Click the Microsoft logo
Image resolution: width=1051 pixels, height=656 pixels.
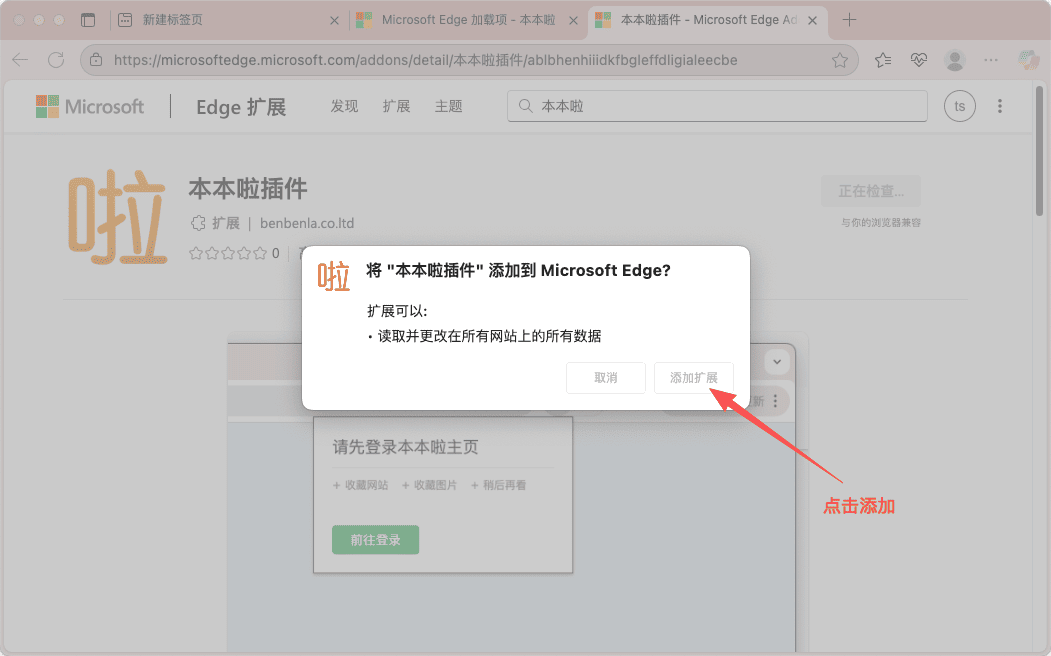pos(90,106)
